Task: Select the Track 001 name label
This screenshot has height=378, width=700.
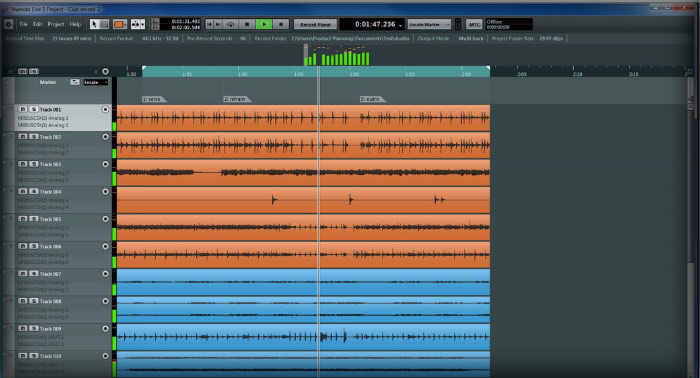Action: coord(50,109)
